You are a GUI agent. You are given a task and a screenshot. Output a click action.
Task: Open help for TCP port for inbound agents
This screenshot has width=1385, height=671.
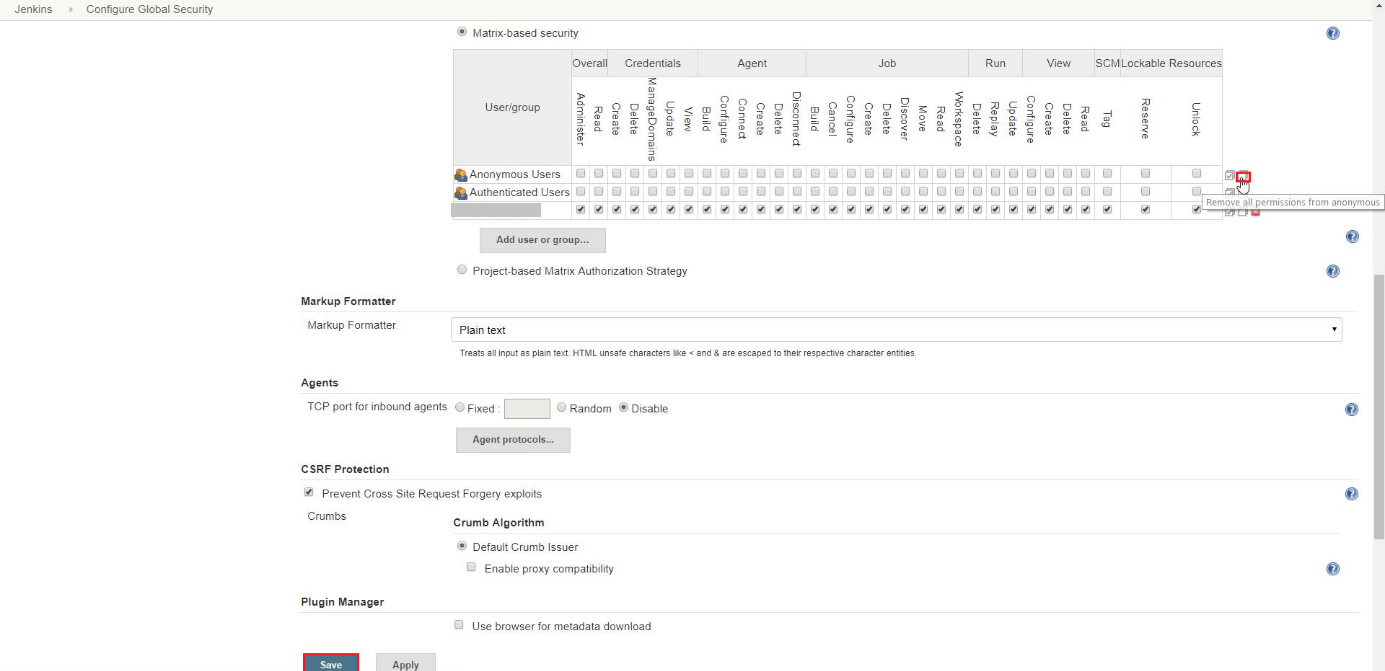(x=1351, y=409)
